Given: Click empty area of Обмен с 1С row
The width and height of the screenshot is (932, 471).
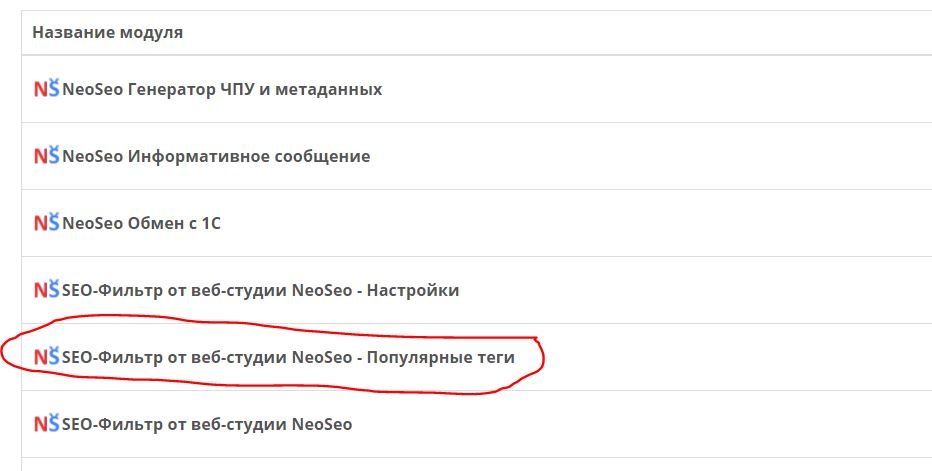Looking at the screenshot, I should [x=571, y=224].
